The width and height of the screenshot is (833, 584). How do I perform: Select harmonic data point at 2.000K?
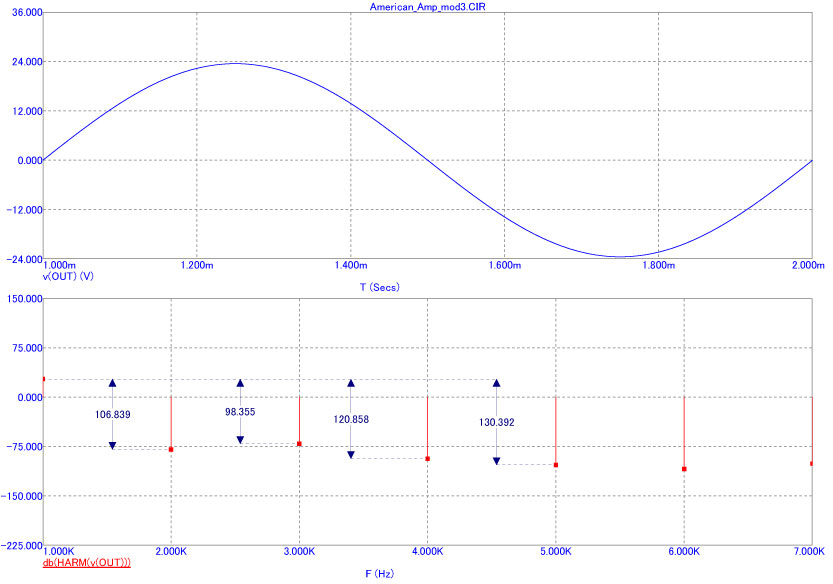(x=171, y=450)
